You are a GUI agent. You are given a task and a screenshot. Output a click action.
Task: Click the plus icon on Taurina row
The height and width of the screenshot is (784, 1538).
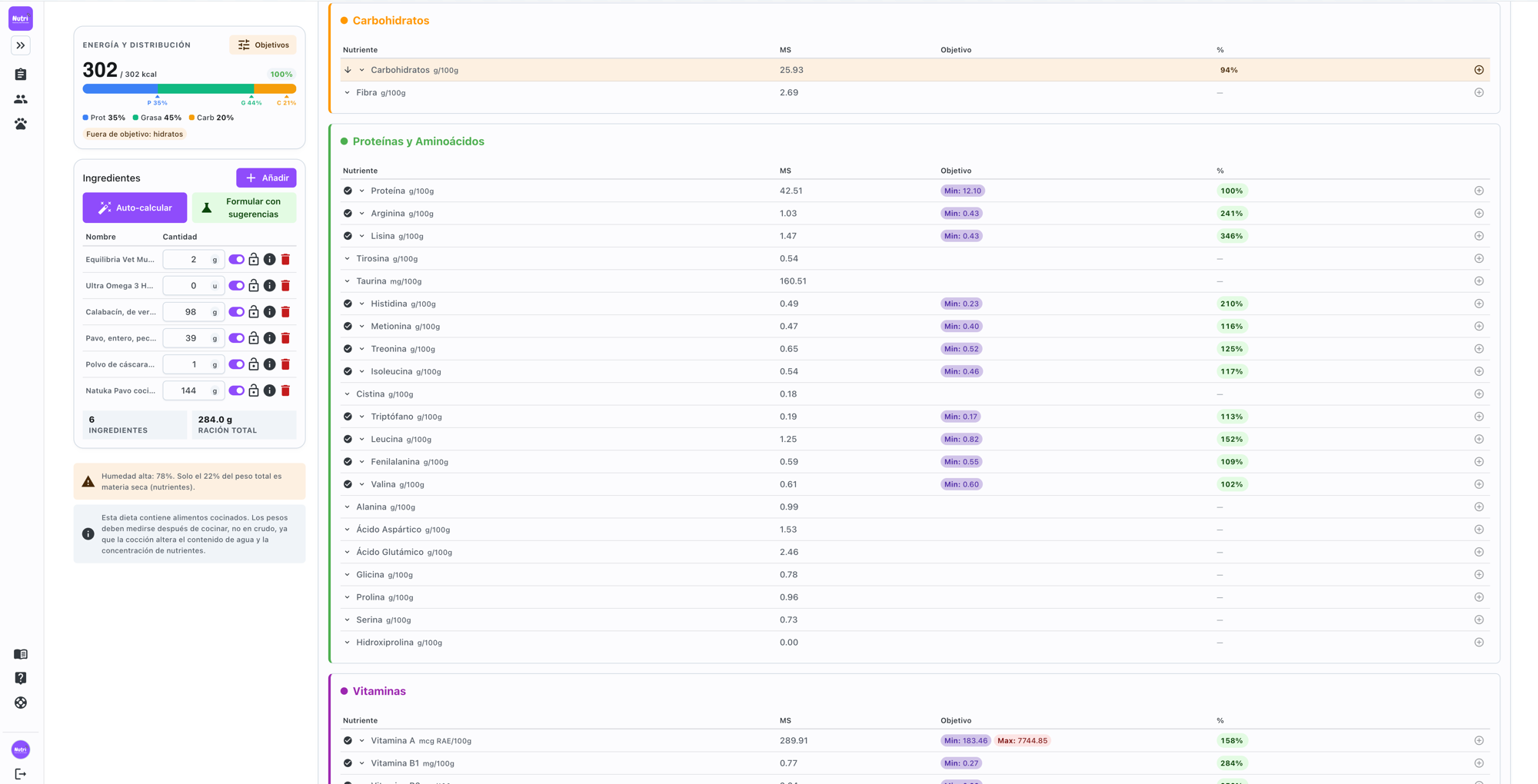pyautogui.click(x=1479, y=281)
